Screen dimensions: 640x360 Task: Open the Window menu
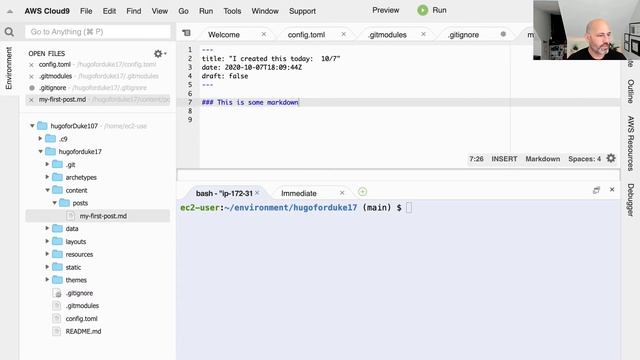click(x=265, y=11)
